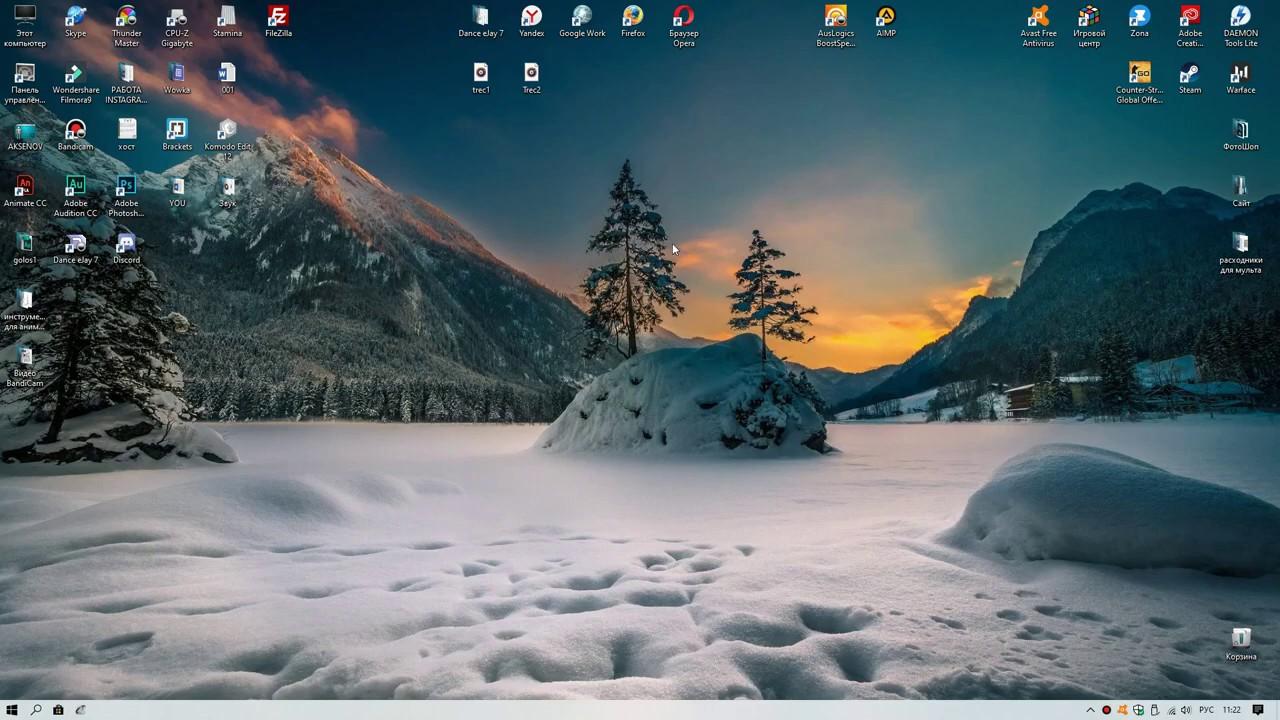Select the Bandicam desktop shortcut

(75, 131)
